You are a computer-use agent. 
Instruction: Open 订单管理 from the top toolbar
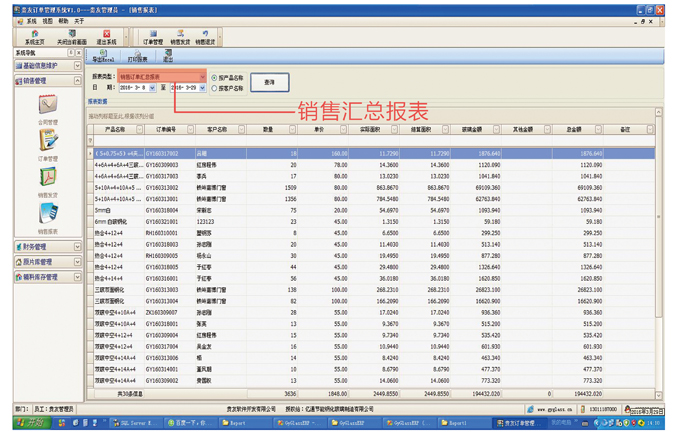pyautogui.click(x=152, y=37)
